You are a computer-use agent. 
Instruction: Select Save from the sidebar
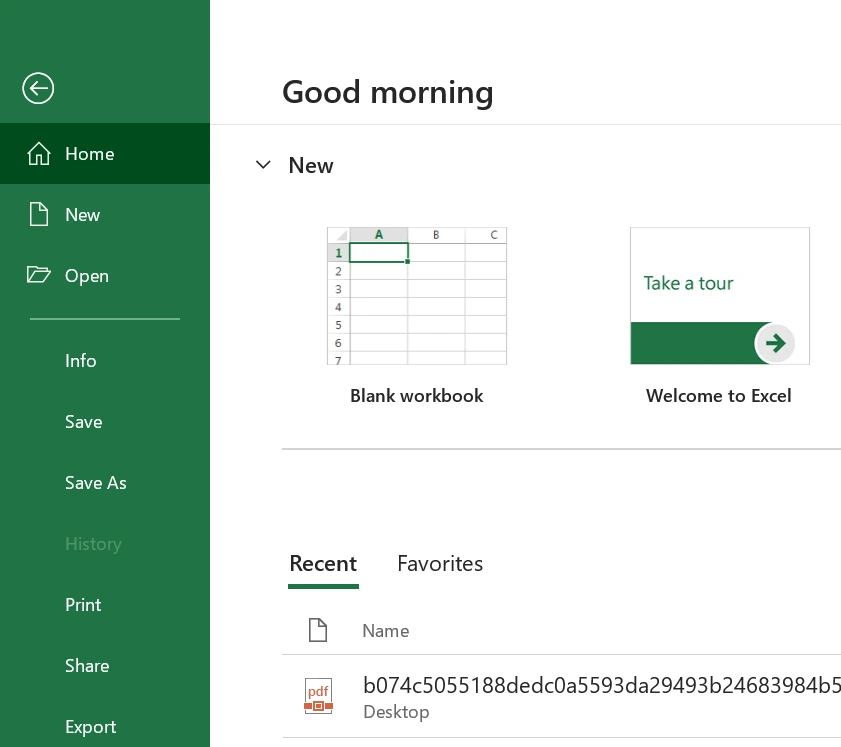point(83,421)
